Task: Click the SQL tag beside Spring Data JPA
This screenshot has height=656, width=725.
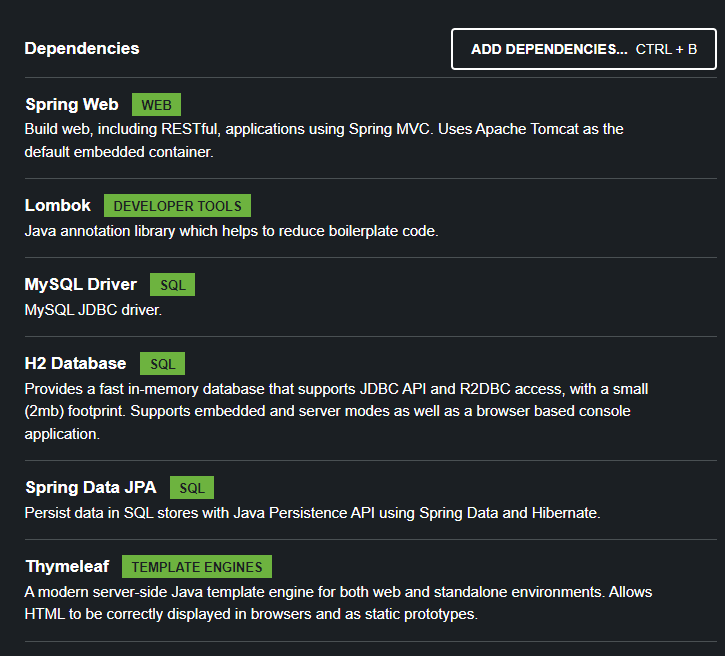Action: click(191, 488)
